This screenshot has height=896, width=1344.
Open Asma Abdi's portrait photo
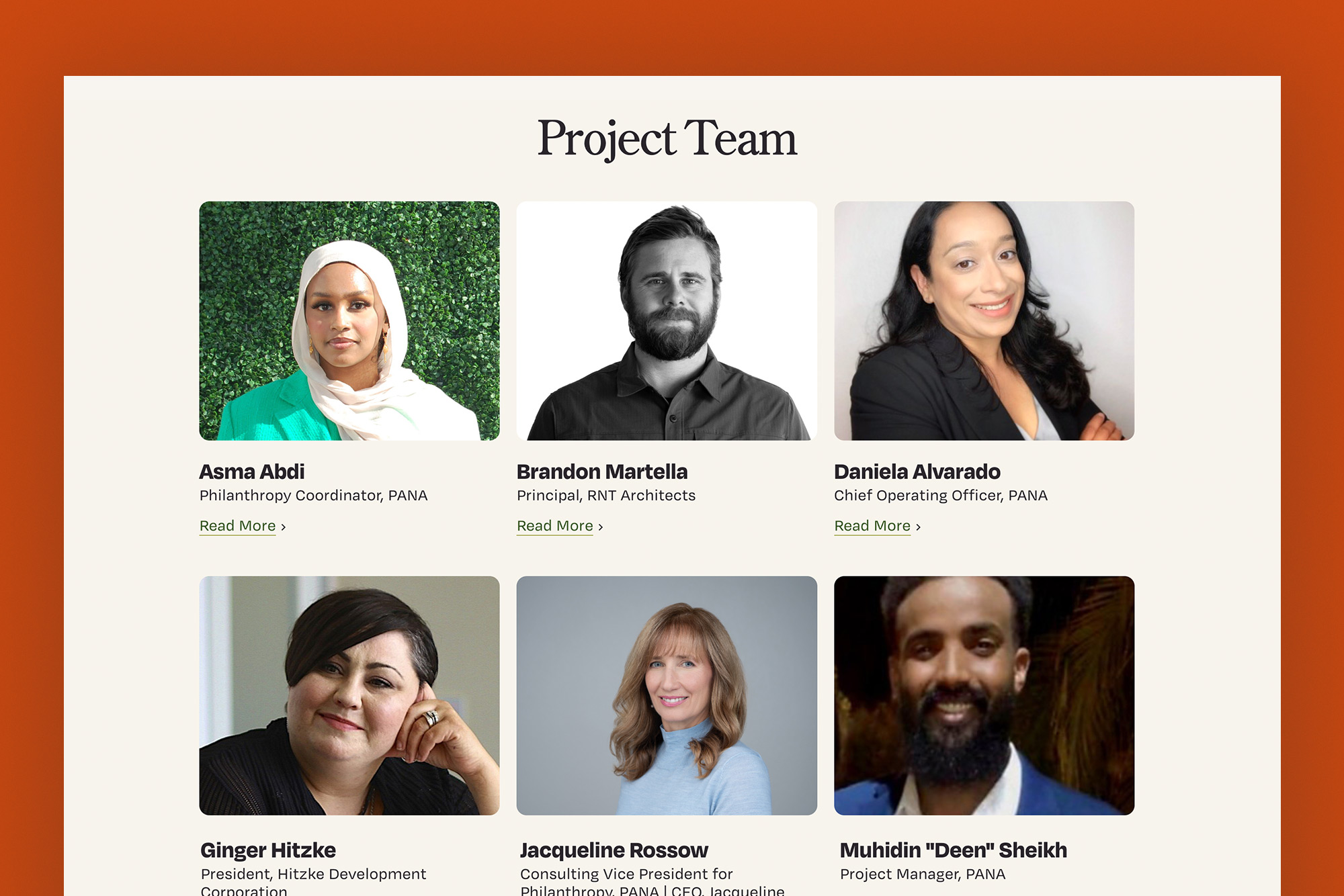(349, 321)
